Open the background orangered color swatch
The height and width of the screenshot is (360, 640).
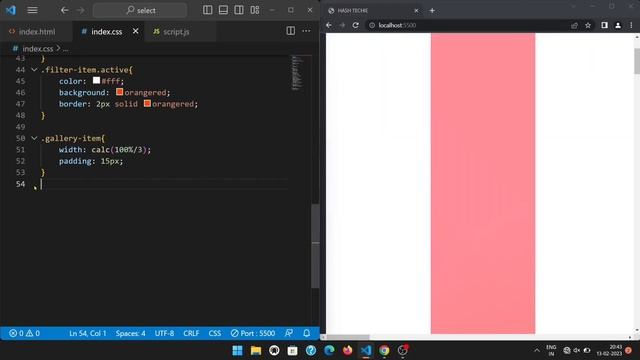pyautogui.click(x=119, y=92)
